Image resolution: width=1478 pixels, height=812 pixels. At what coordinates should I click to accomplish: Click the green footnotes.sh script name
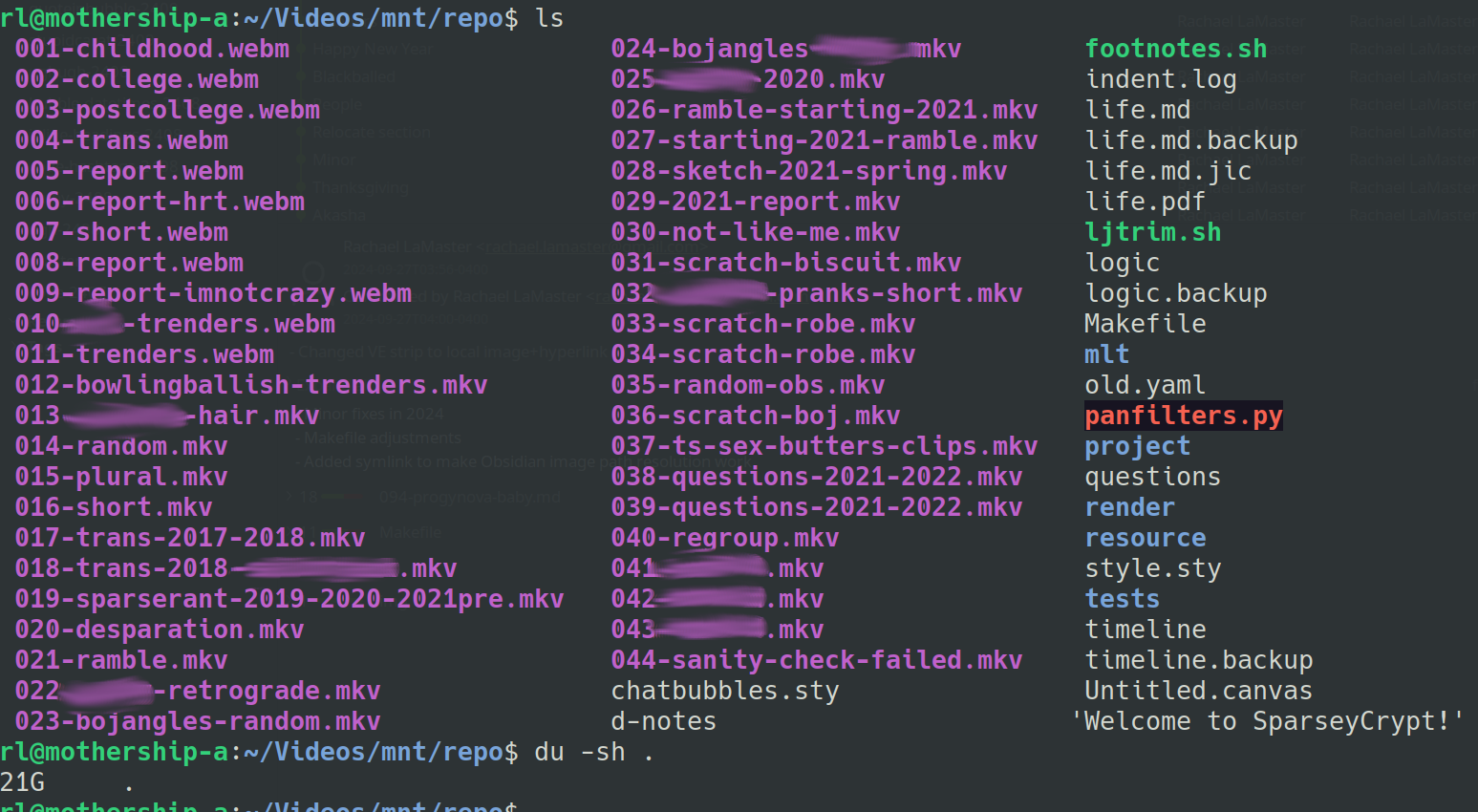pyautogui.click(x=1175, y=49)
